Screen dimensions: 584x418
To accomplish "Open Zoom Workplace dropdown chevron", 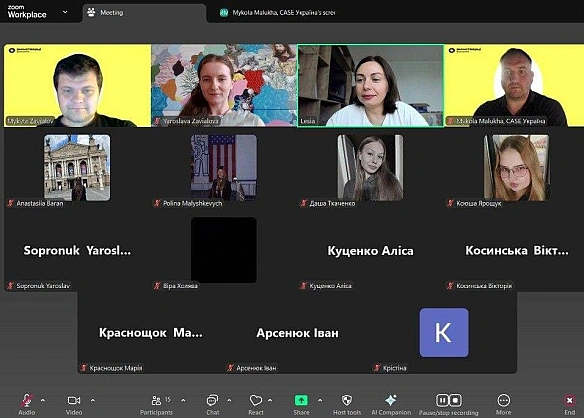I will coord(65,12).
